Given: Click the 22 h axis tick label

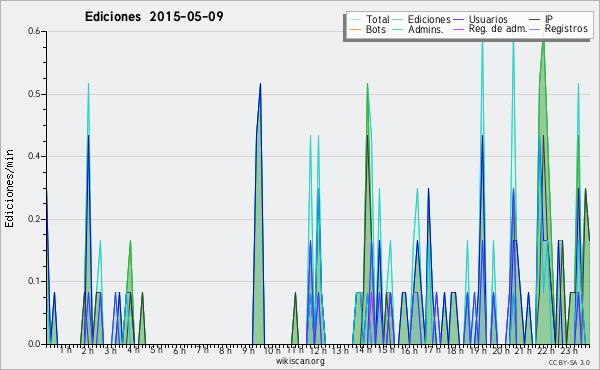Looking at the screenshot, I should point(546,350).
